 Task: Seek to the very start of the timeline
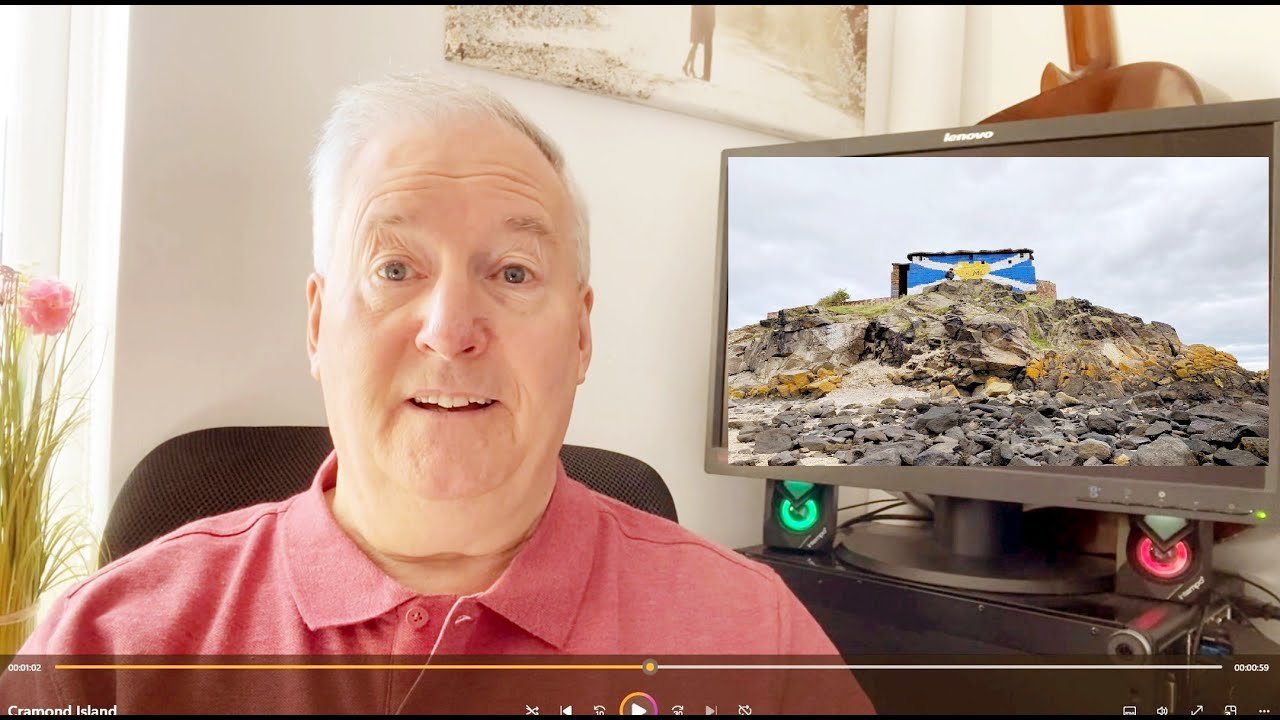coord(57,667)
